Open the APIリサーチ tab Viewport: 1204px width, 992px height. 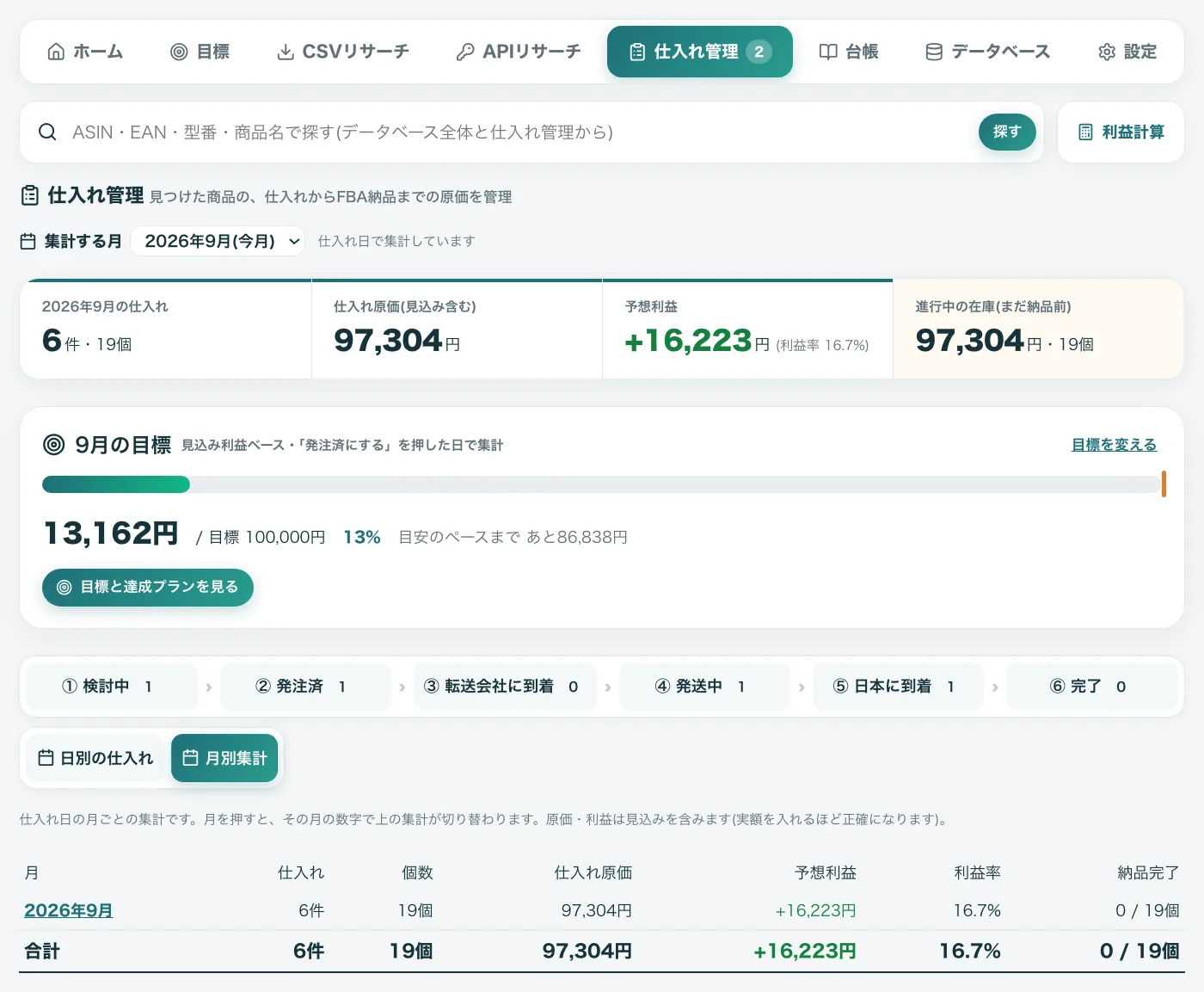(519, 52)
